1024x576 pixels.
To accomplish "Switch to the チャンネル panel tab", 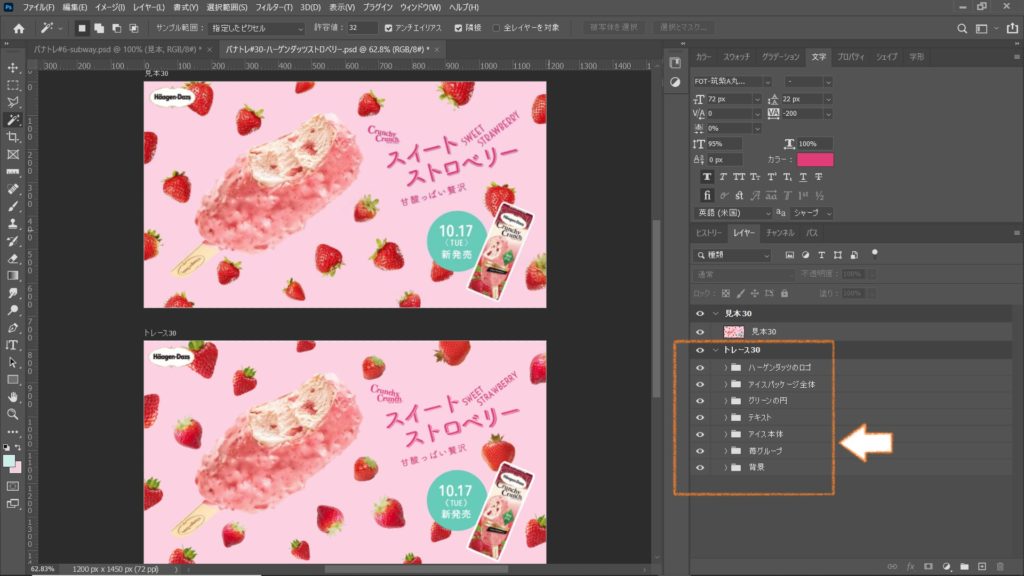I will [780, 232].
